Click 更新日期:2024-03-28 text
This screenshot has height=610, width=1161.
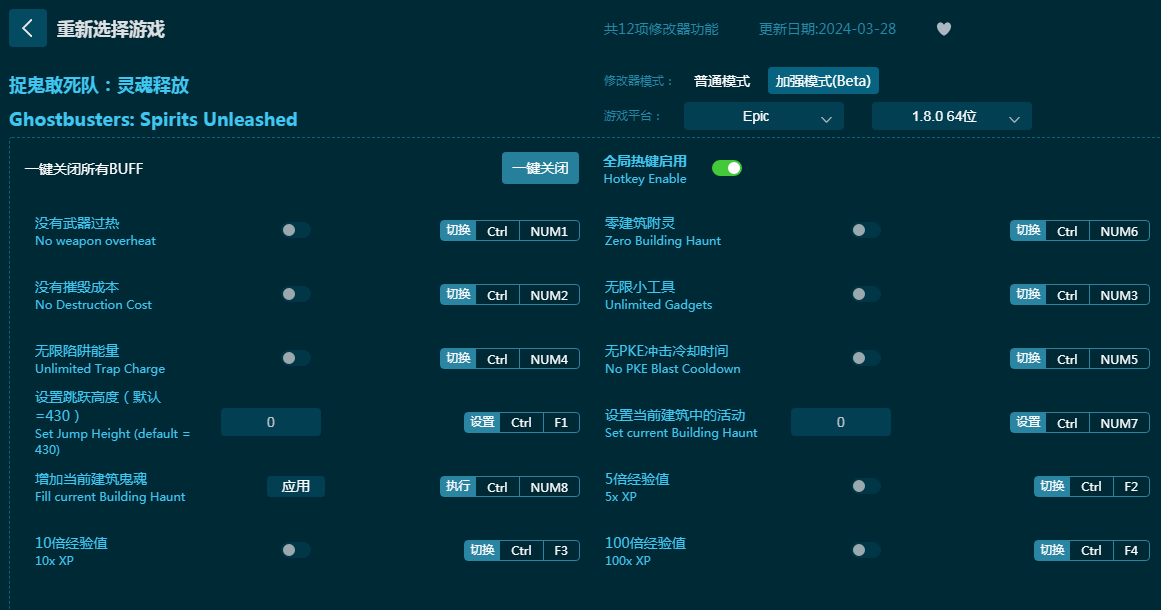coord(827,29)
